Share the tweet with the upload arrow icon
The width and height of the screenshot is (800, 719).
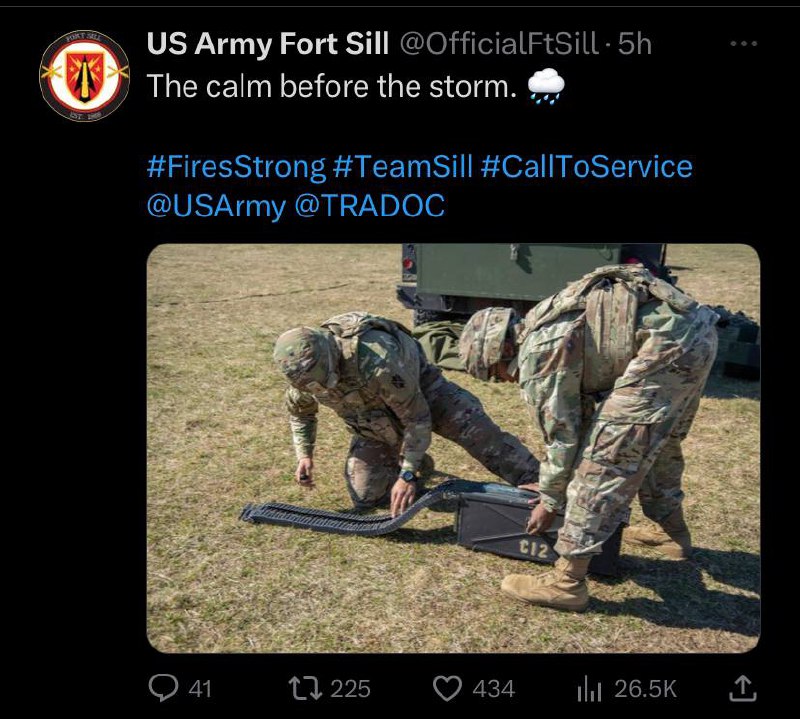(x=742, y=688)
